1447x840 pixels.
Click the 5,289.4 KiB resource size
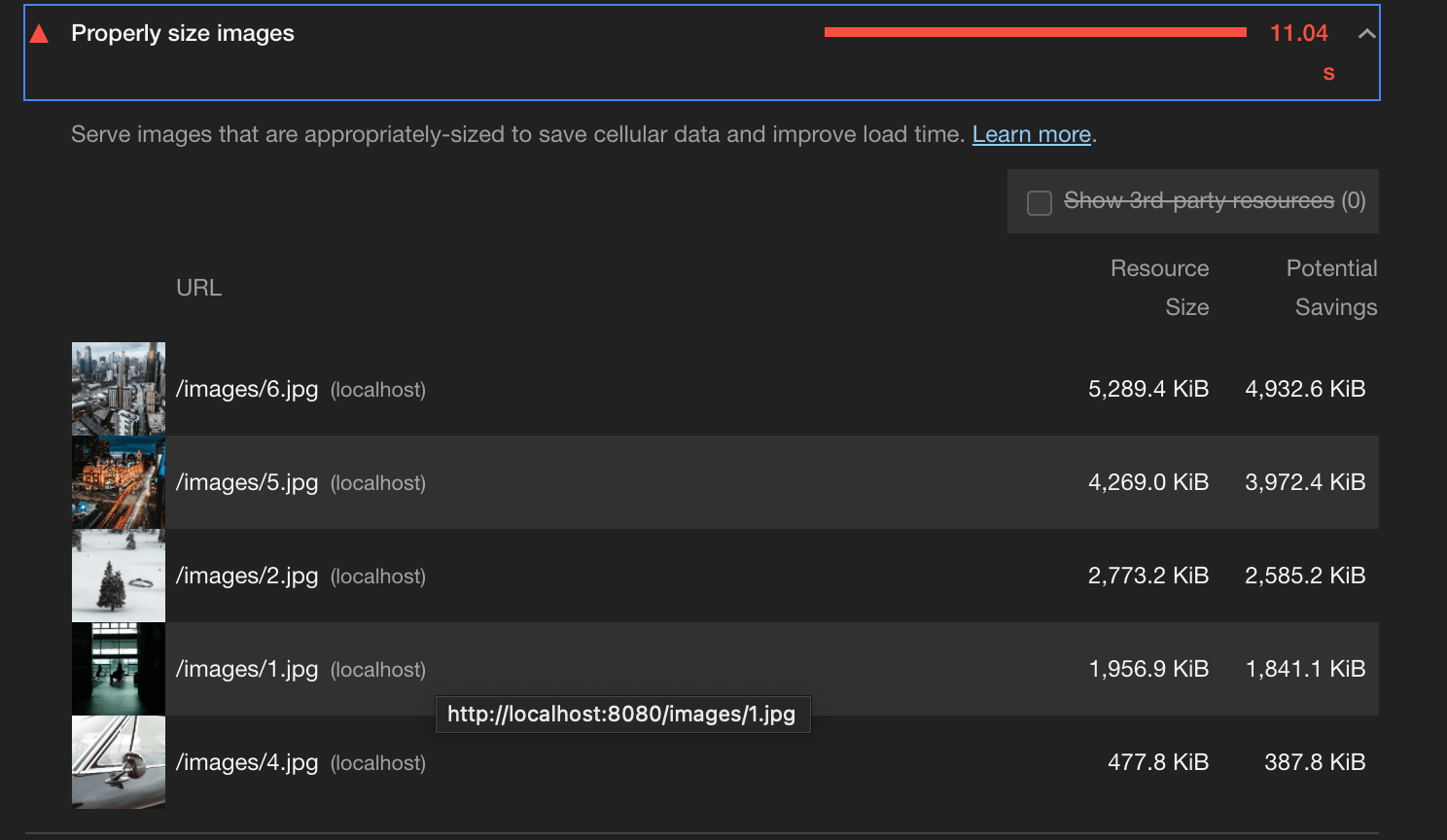tap(1148, 389)
